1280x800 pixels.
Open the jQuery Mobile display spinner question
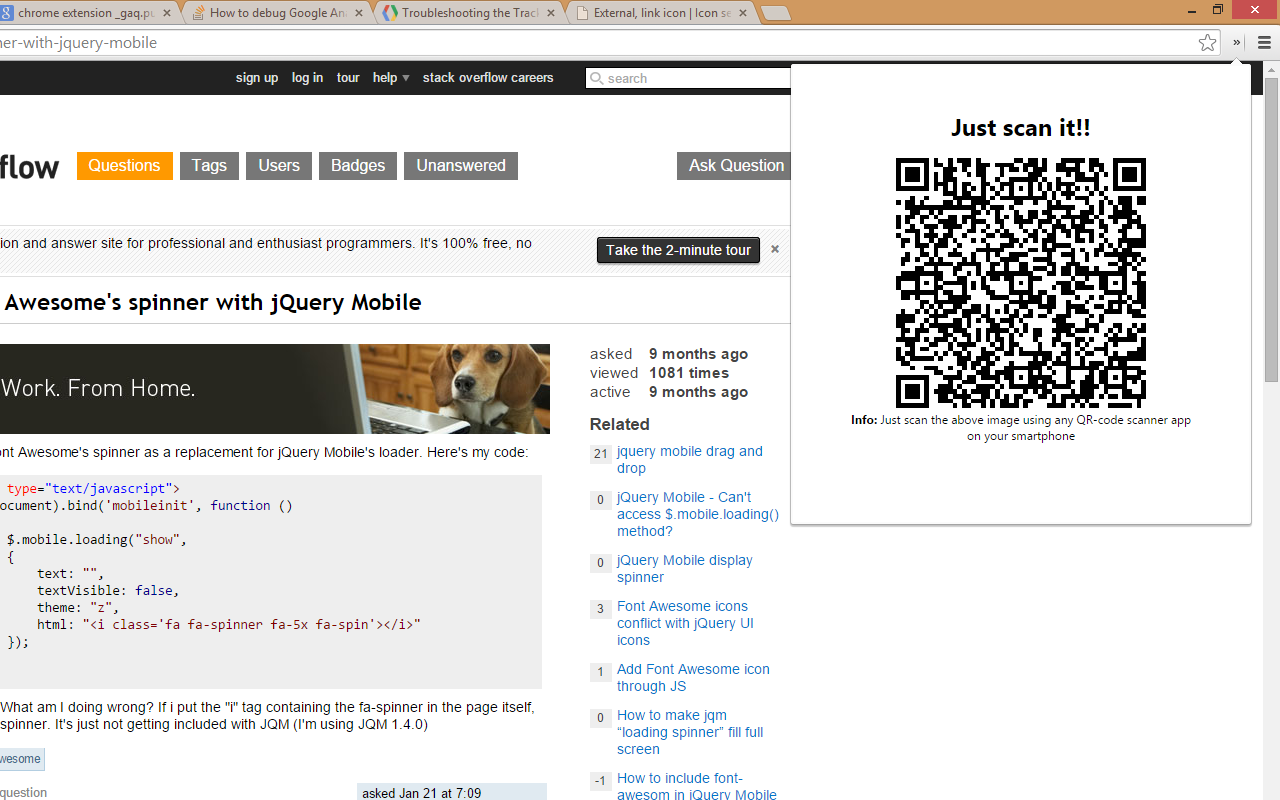[x=684, y=568]
